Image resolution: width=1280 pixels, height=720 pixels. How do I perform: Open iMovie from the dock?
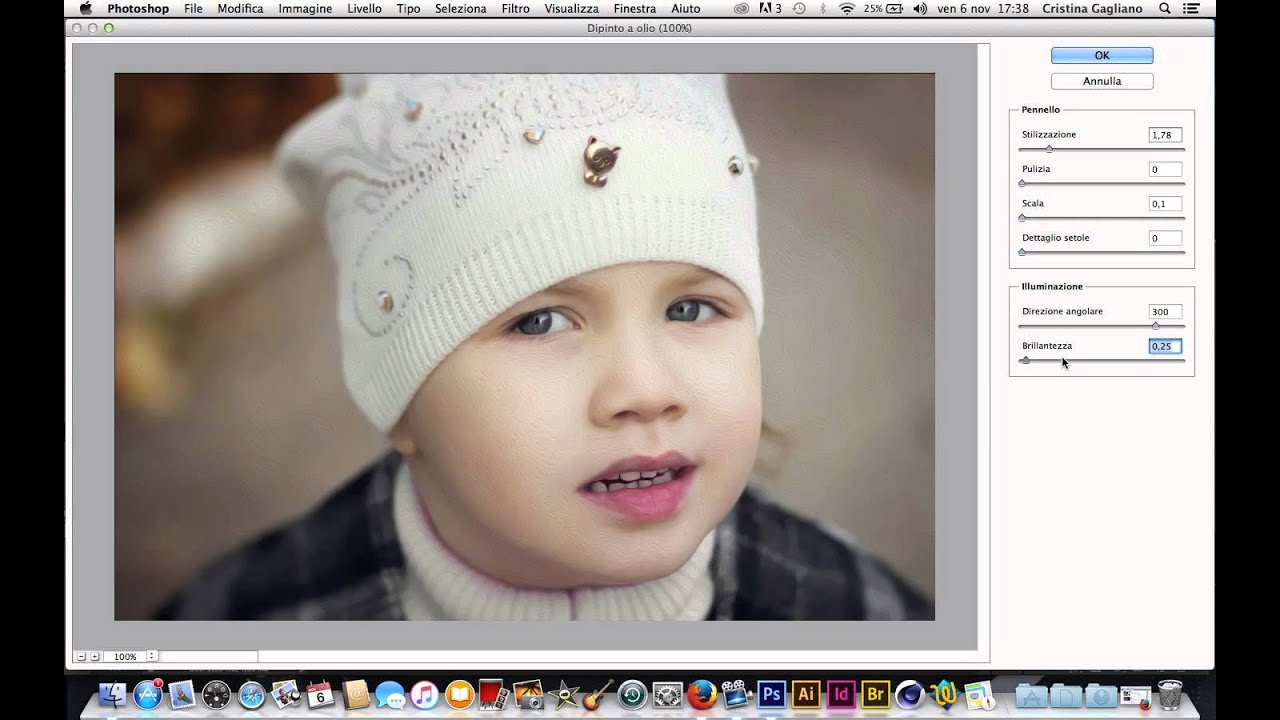pyautogui.click(x=563, y=694)
